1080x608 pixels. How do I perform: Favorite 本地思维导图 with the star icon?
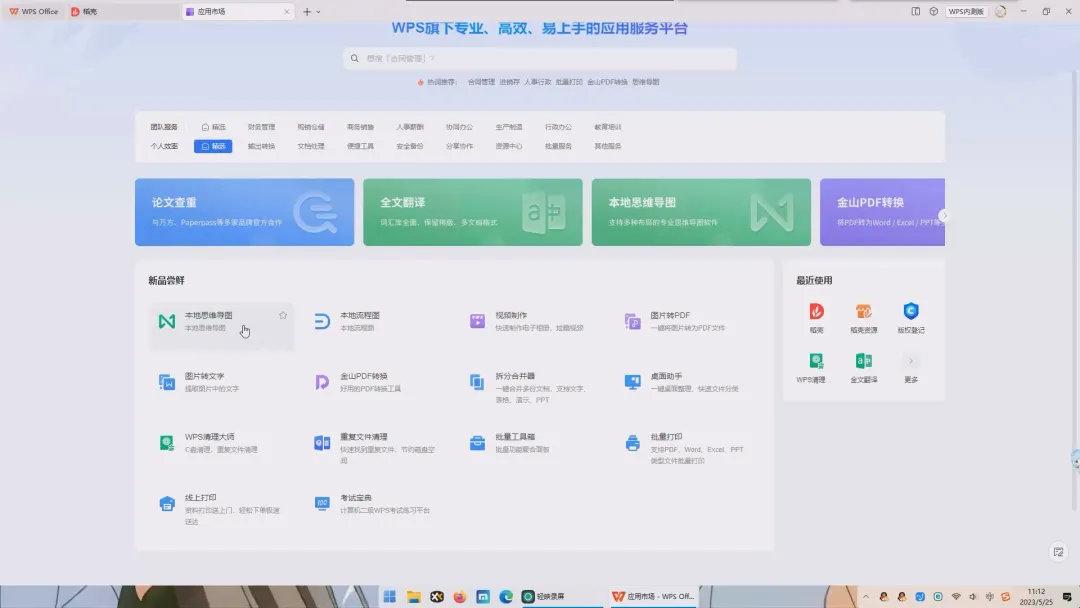pos(282,315)
